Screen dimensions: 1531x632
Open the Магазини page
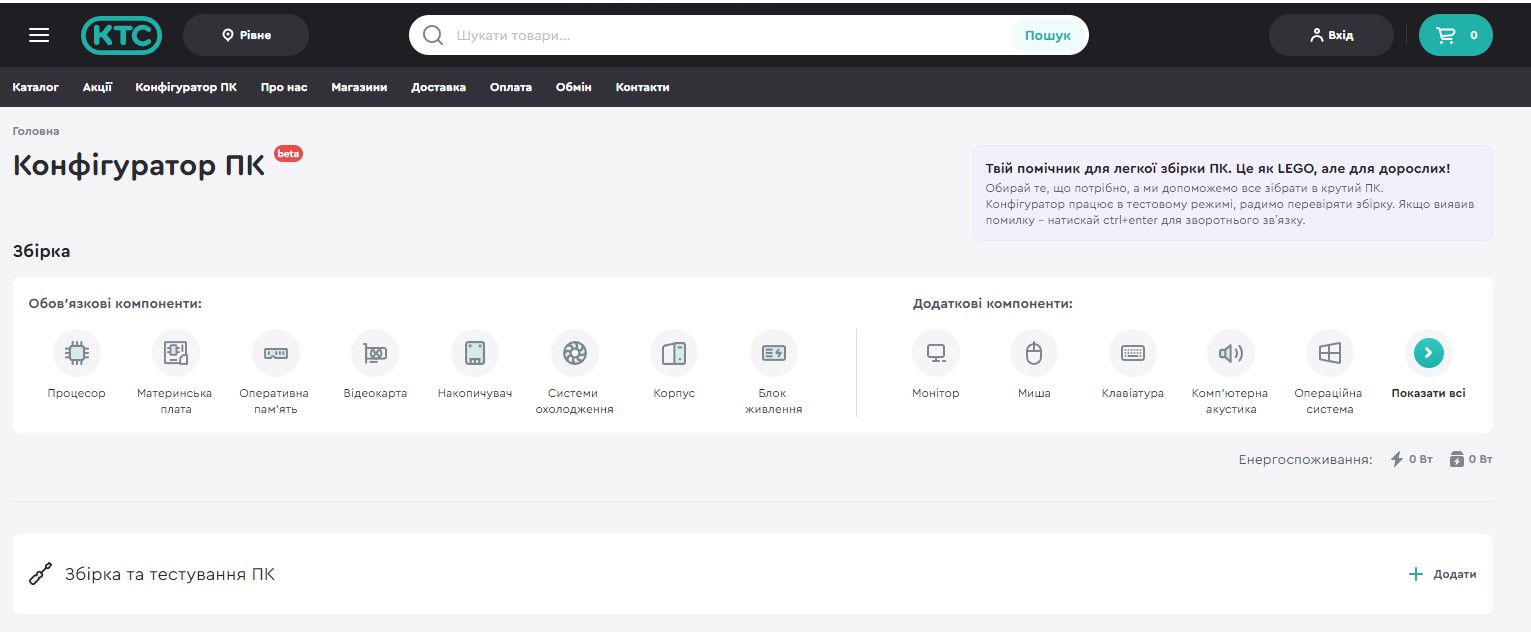click(359, 87)
